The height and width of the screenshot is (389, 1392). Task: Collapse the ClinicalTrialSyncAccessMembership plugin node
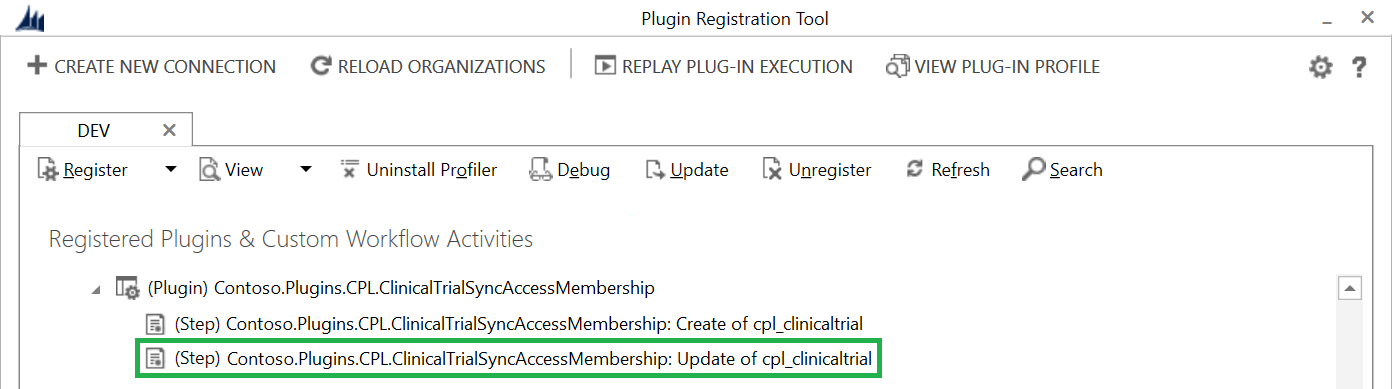[97, 289]
